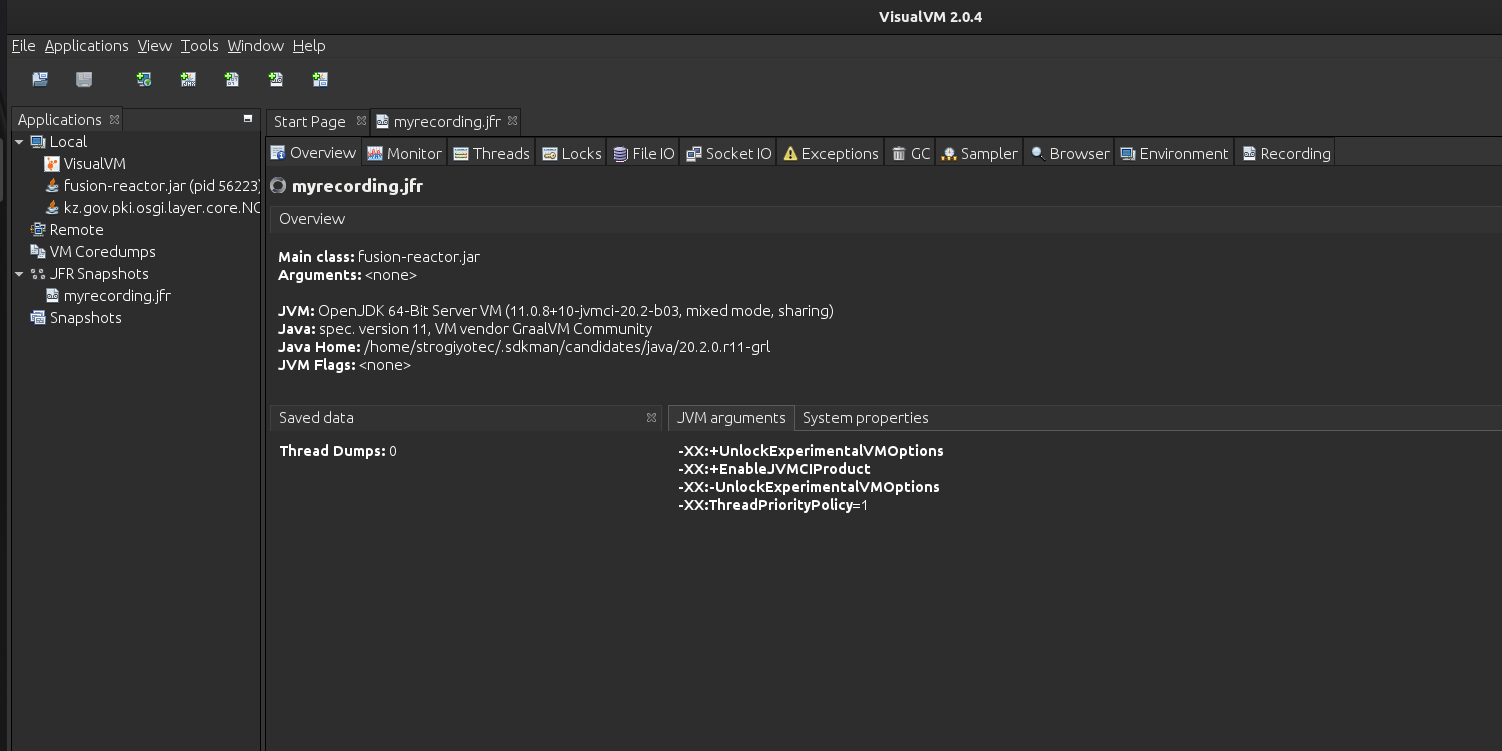Open the Monitor tab
This screenshot has width=1502, height=751.
pyautogui.click(x=404, y=153)
